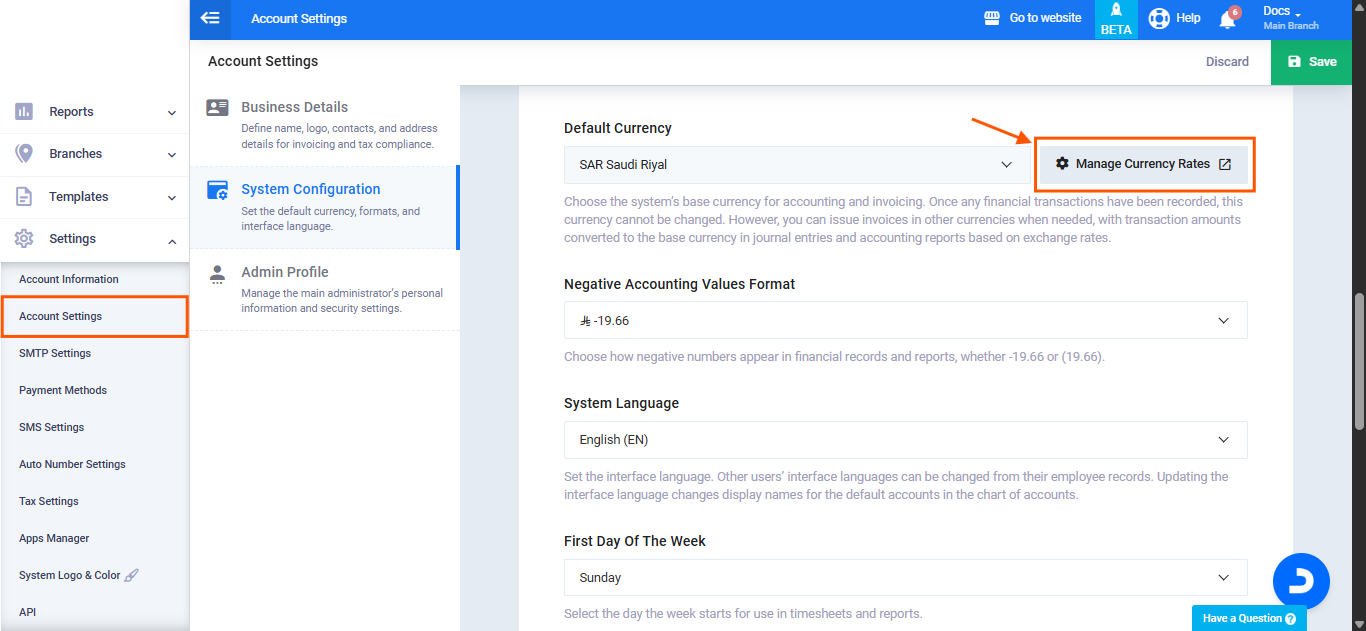Image resolution: width=1366 pixels, height=631 pixels.
Task: Open SMTP Settings in sidebar
Action: tap(55, 353)
